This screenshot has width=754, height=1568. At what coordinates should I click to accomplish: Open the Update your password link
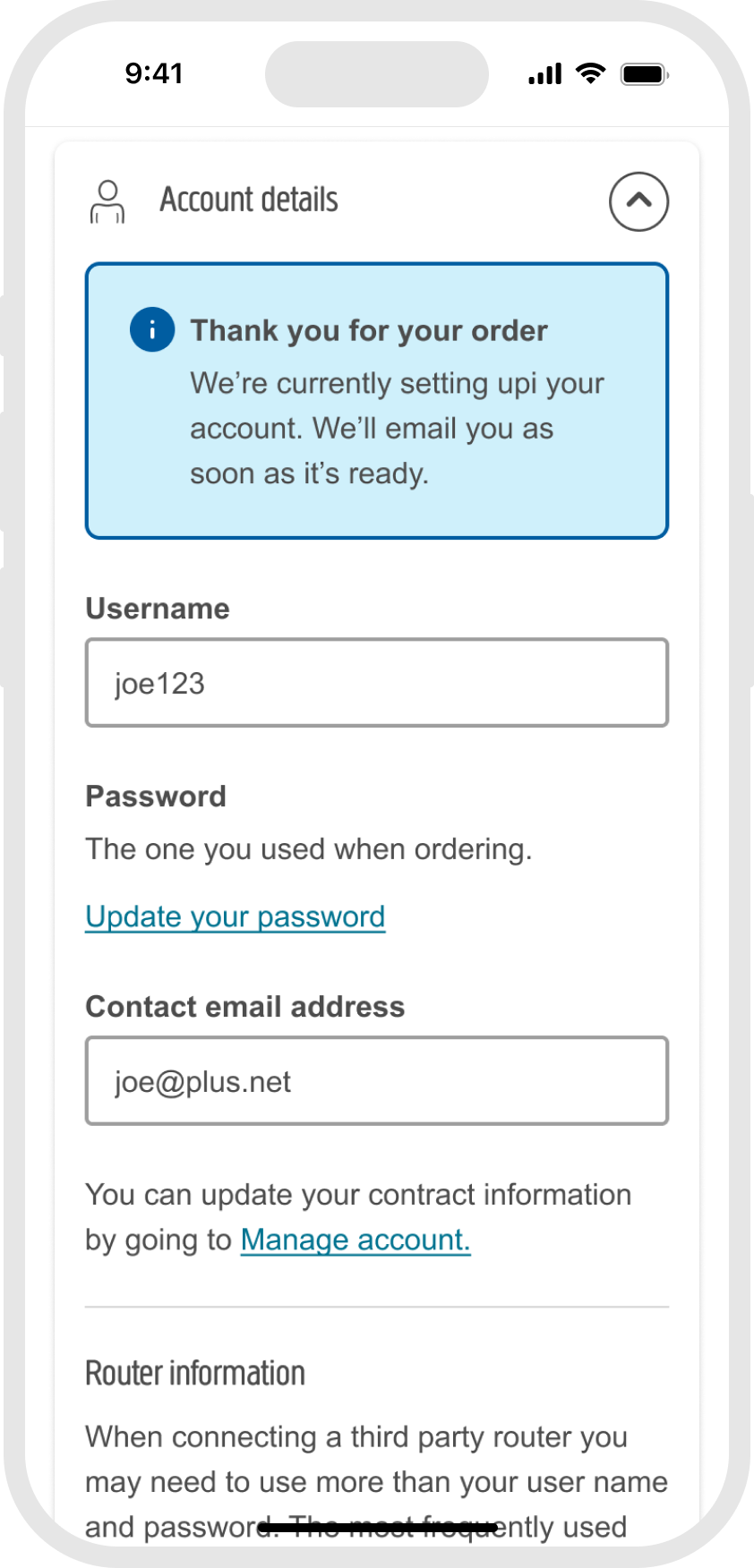coord(236,916)
